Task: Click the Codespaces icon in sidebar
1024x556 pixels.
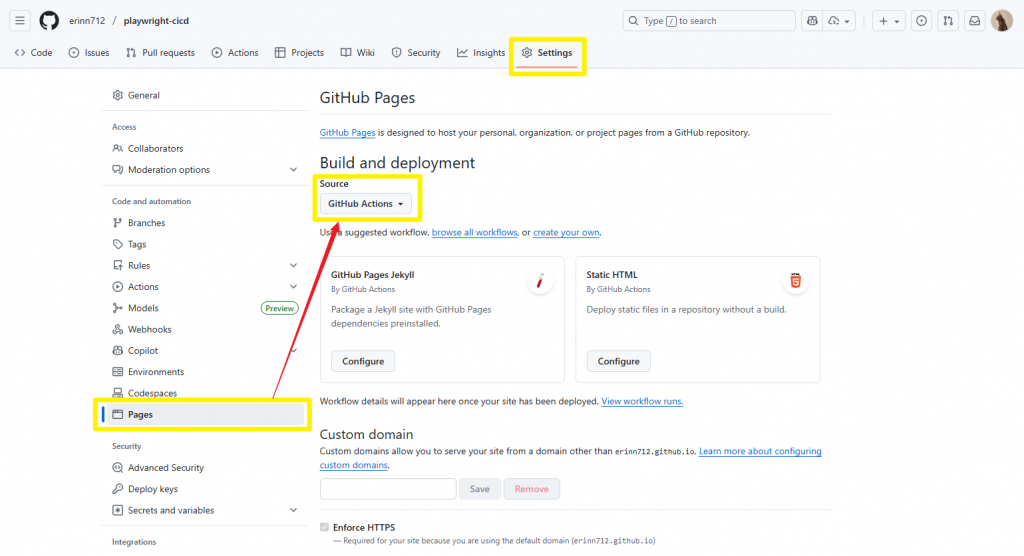Action: (x=118, y=393)
